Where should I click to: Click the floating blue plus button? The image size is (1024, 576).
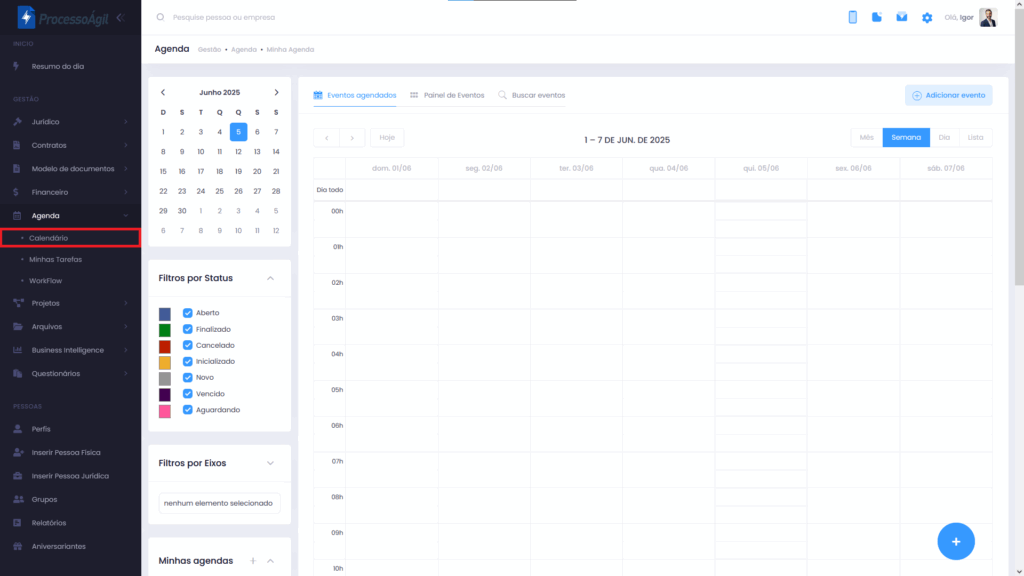tap(955, 541)
